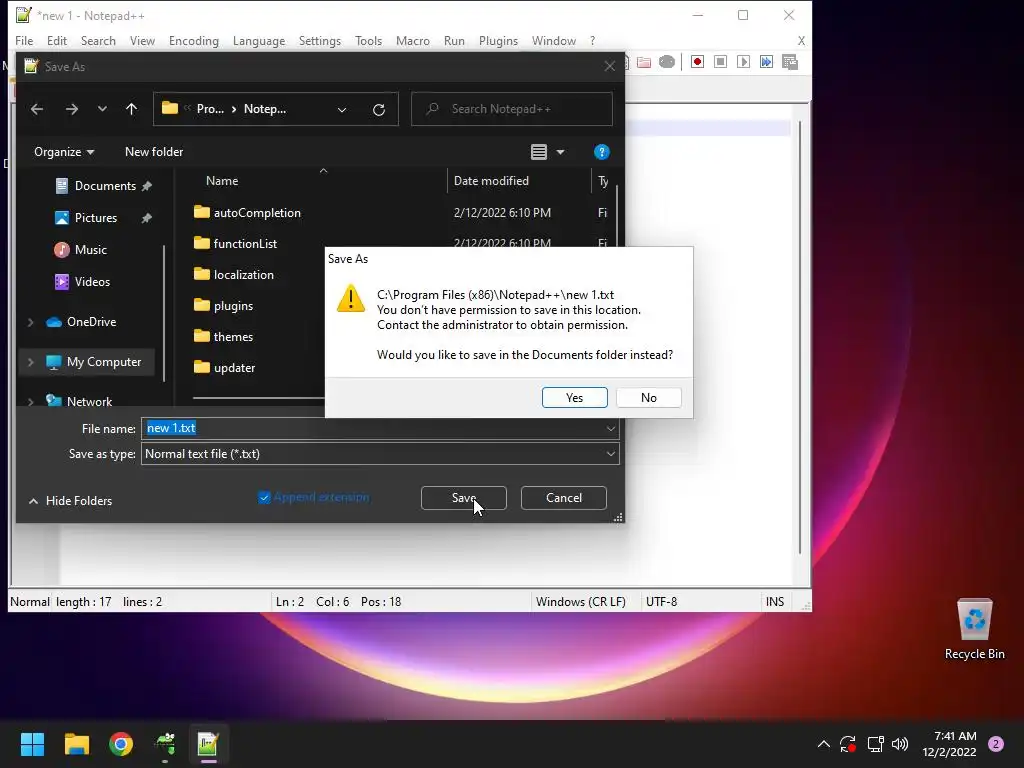Expand OneDrive in the navigation tree
The width and height of the screenshot is (1024, 768).
(x=31, y=322)
